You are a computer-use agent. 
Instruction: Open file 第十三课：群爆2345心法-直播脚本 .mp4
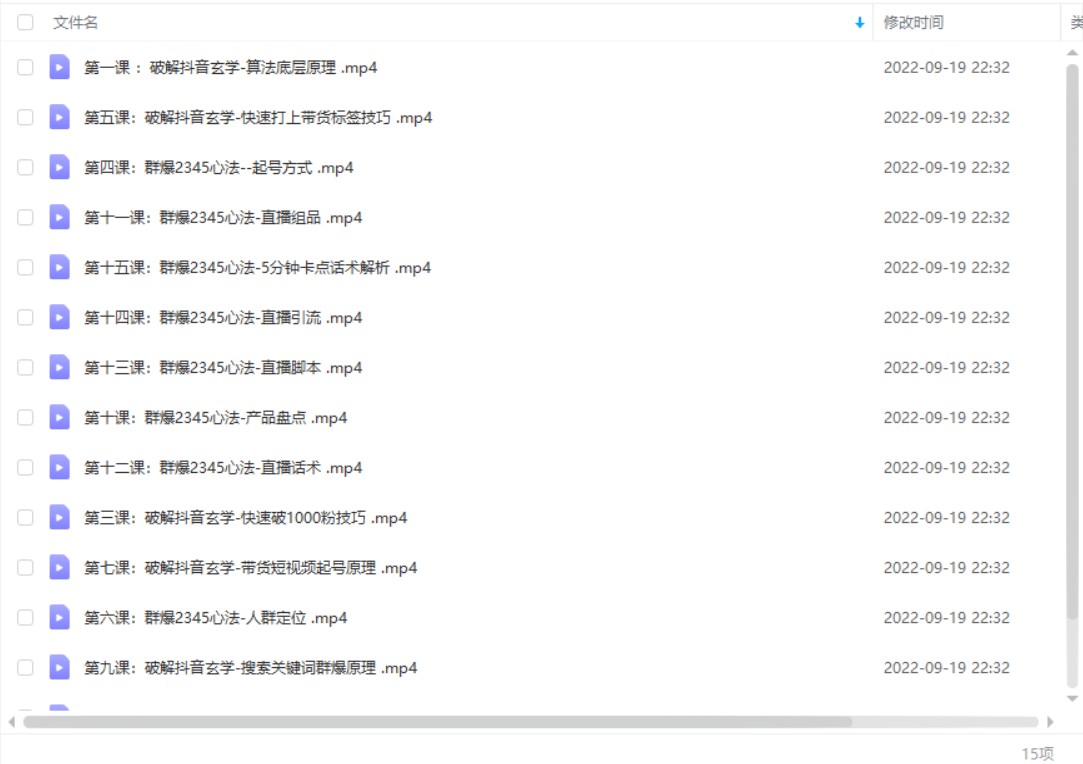click(223, 367)
